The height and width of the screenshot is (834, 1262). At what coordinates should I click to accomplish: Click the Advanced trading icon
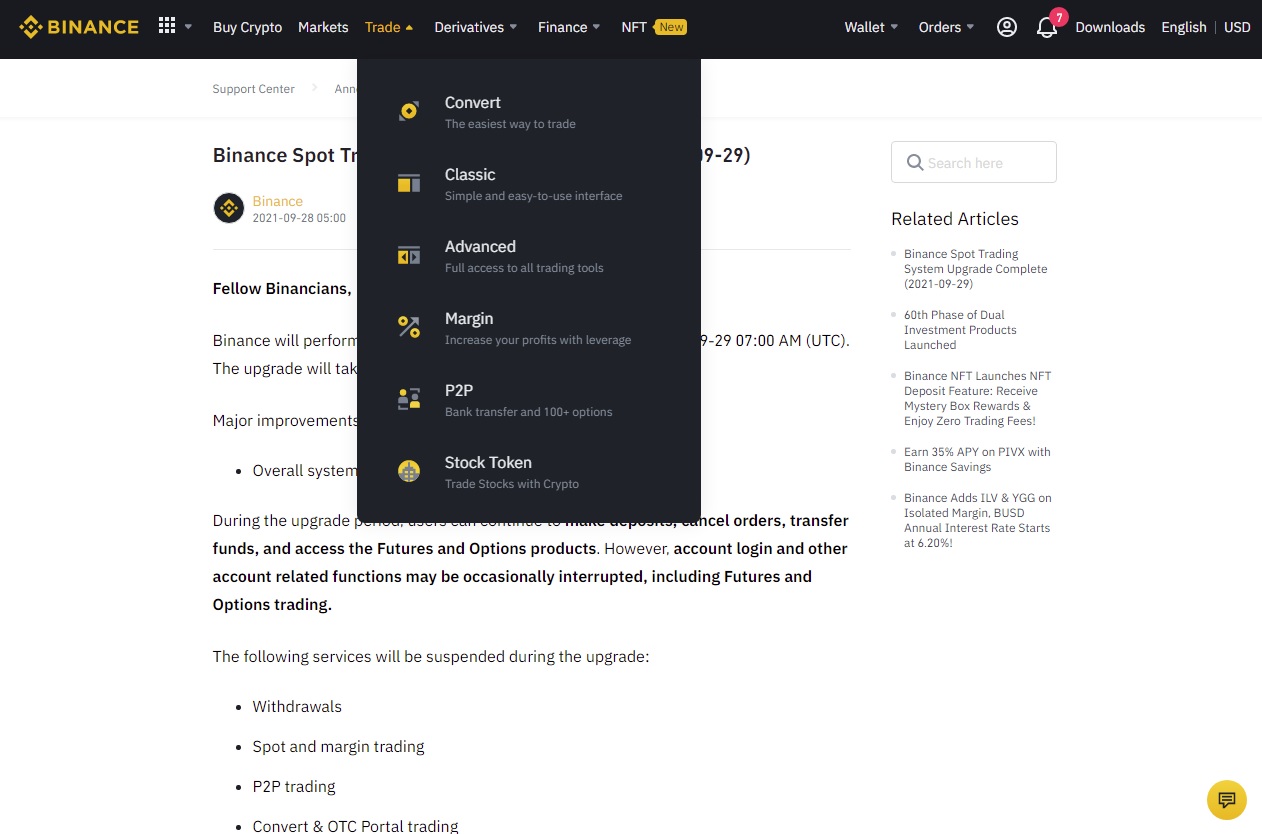tap(408, 255)
